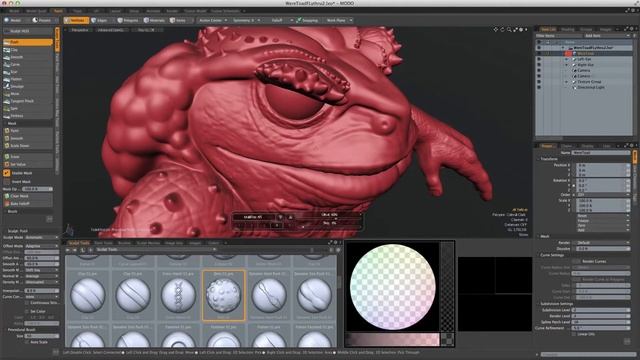Switch to the Paint layout tab

pos(58,11)
